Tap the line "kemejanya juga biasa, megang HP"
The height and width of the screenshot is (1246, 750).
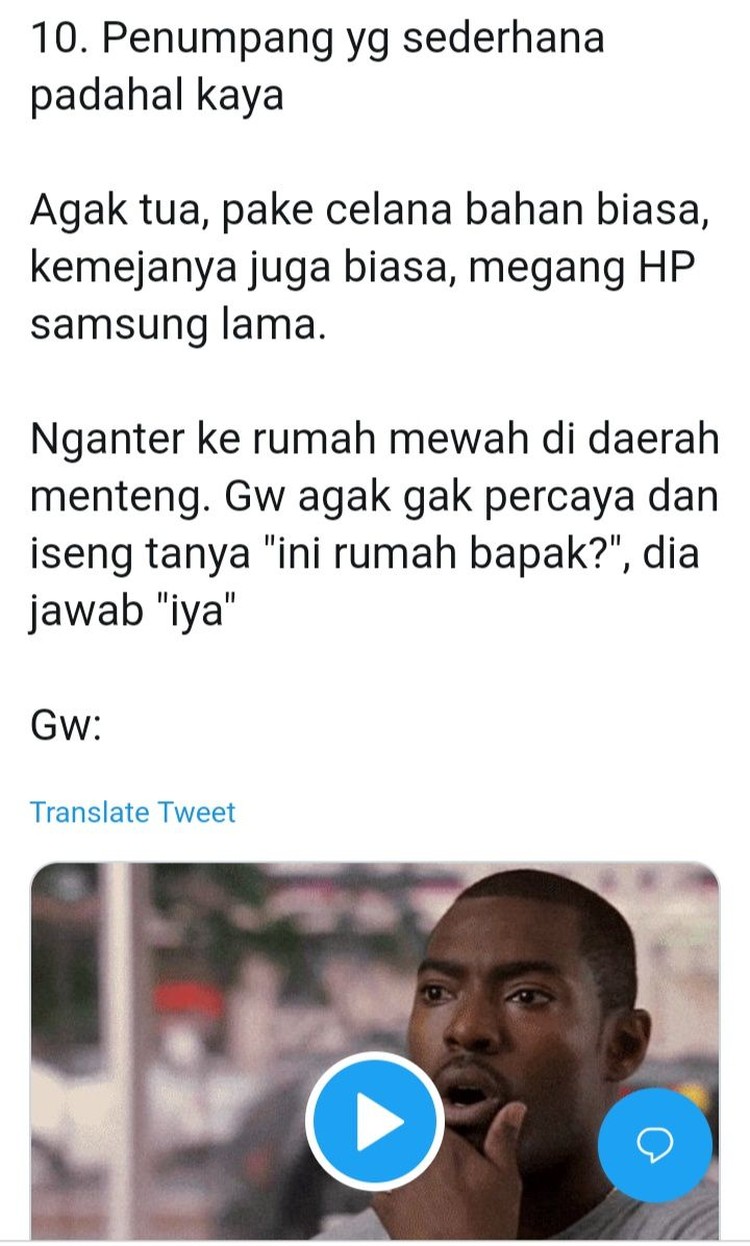(361, 270)
